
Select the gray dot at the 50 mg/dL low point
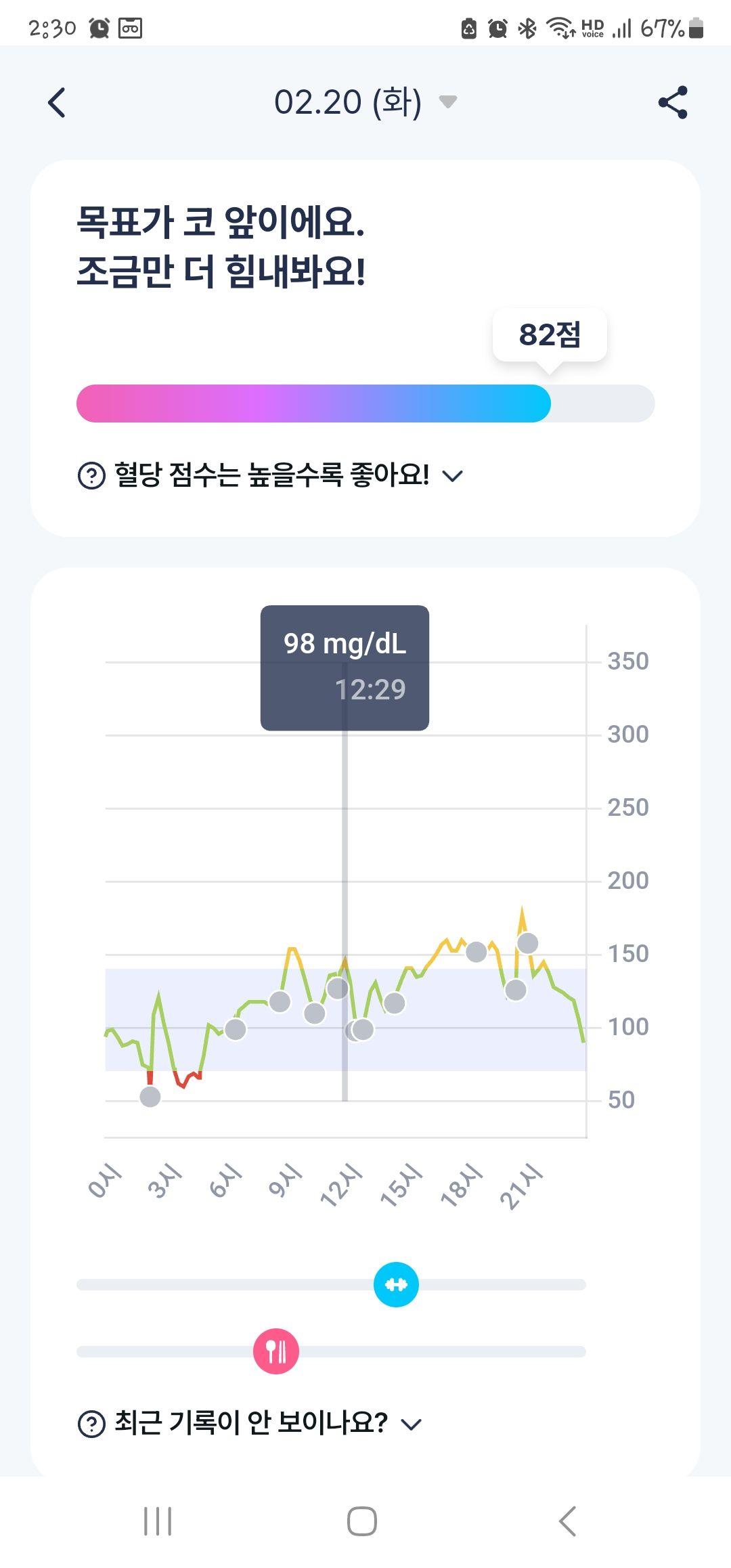tap(150, 1097)
